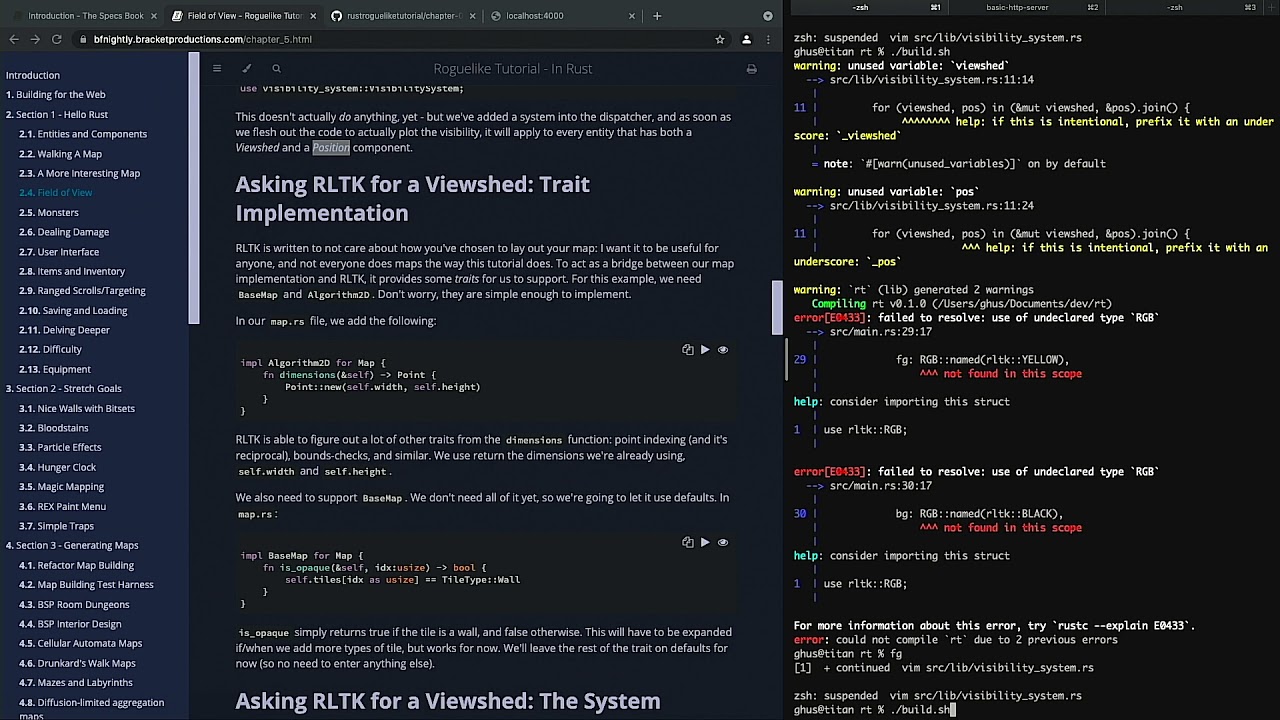Open Section 2 - Stretch Goals
Viewport: 1280px width, 720px height.
(64, 388)
